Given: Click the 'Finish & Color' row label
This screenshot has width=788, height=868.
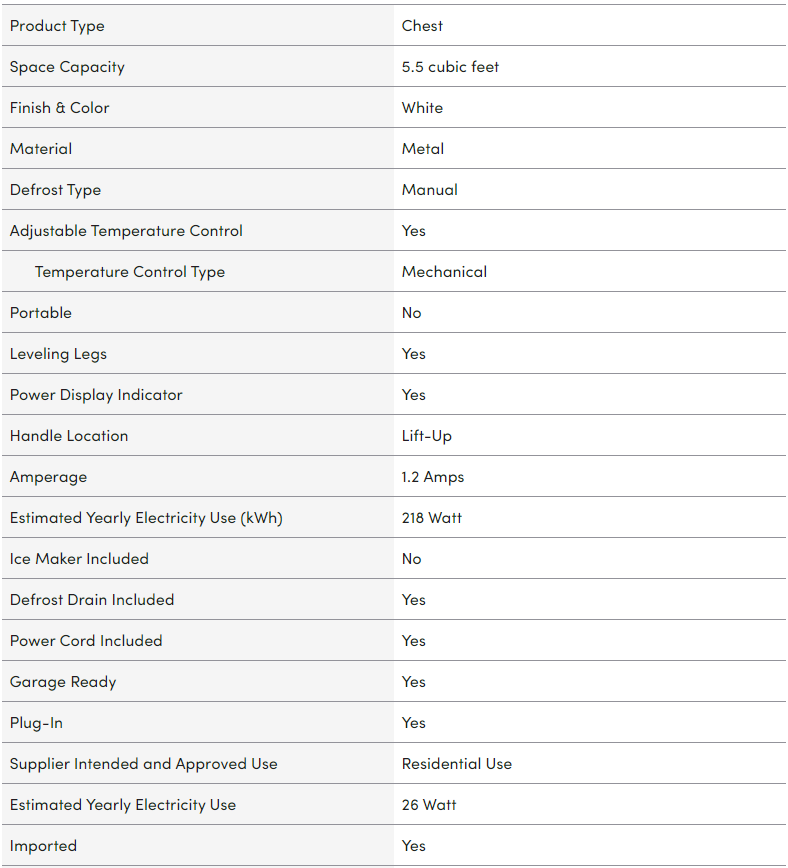Looking at the screenshot, I should [x=59, y=108].
